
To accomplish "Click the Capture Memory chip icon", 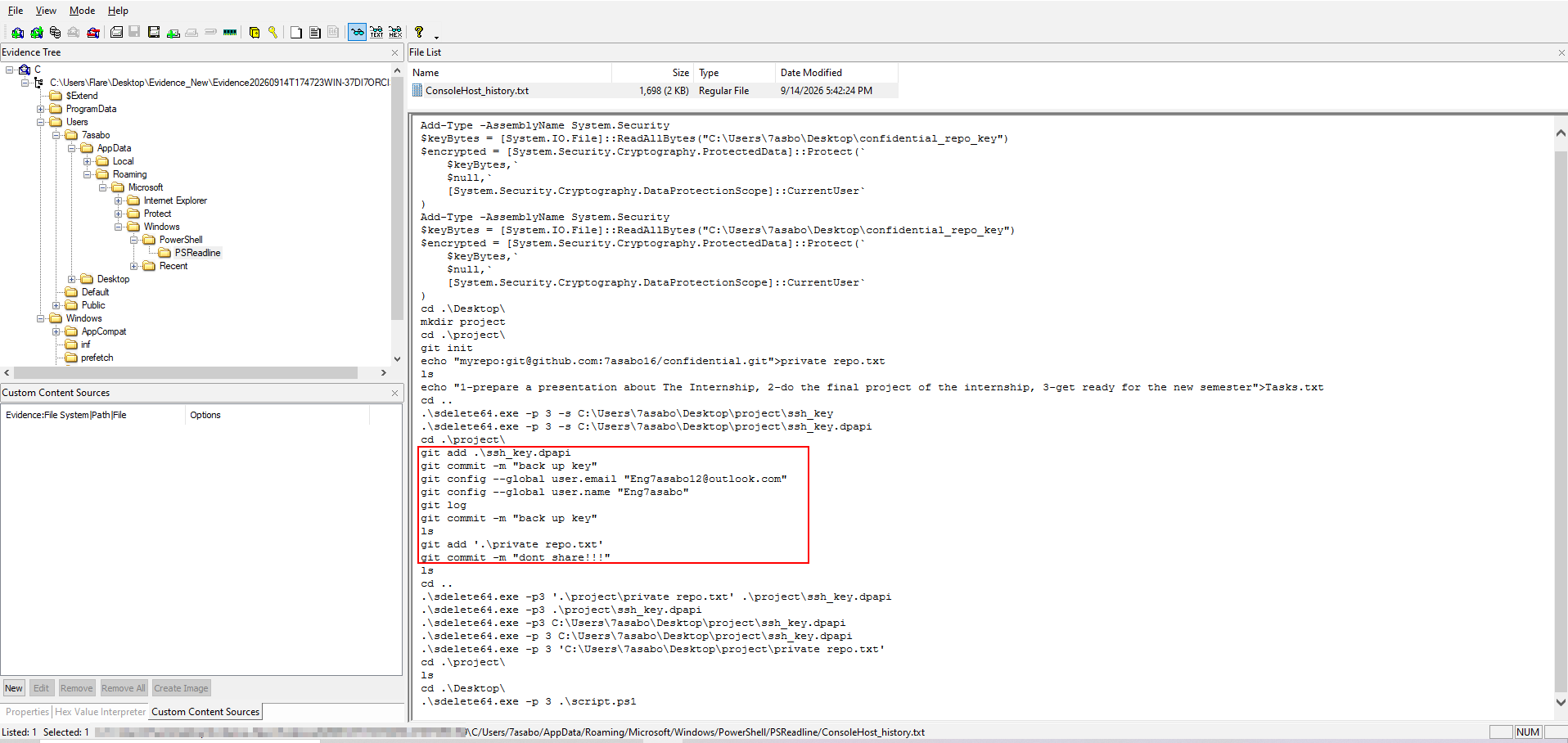I will (x=230, y=33).
